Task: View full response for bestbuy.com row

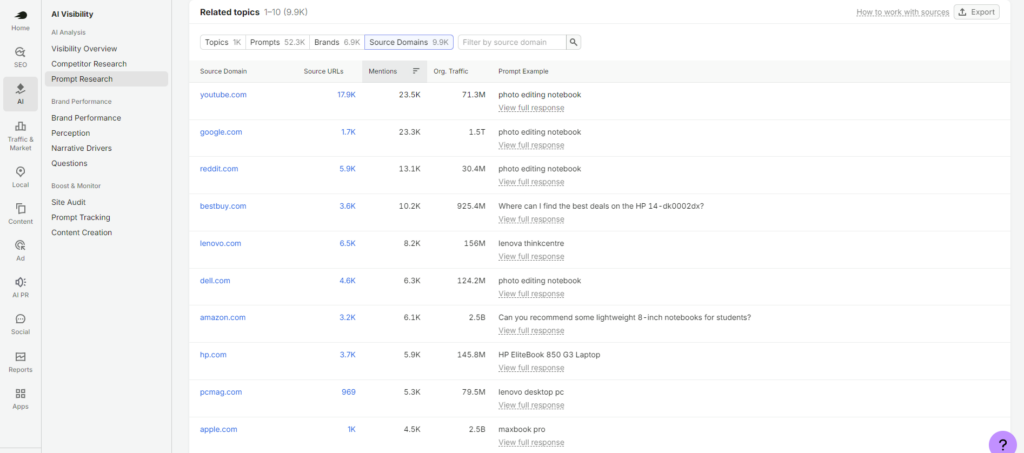Action: coord(531,219)
